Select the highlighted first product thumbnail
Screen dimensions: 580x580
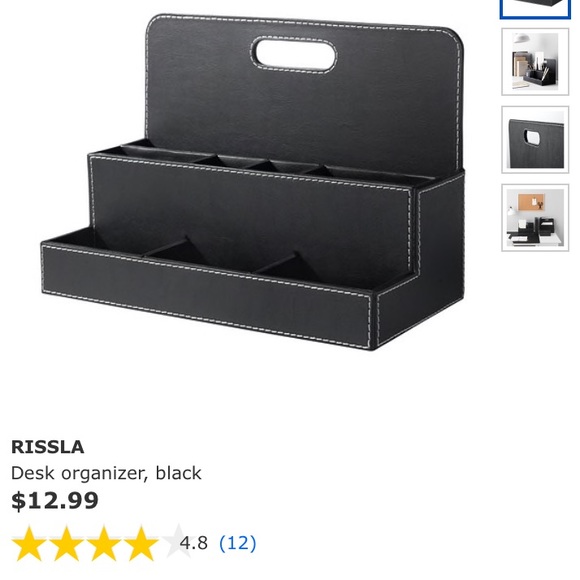(x=535, y=9)
